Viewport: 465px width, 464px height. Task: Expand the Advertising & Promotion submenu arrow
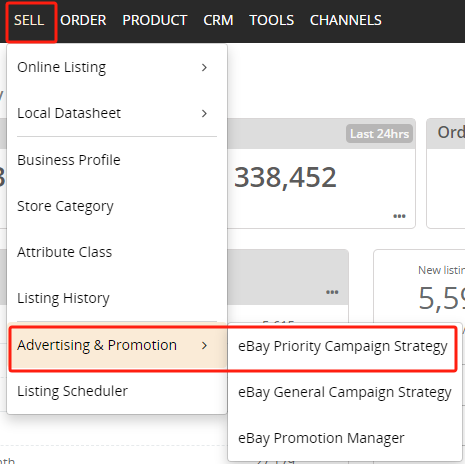[x=204, y=346]
